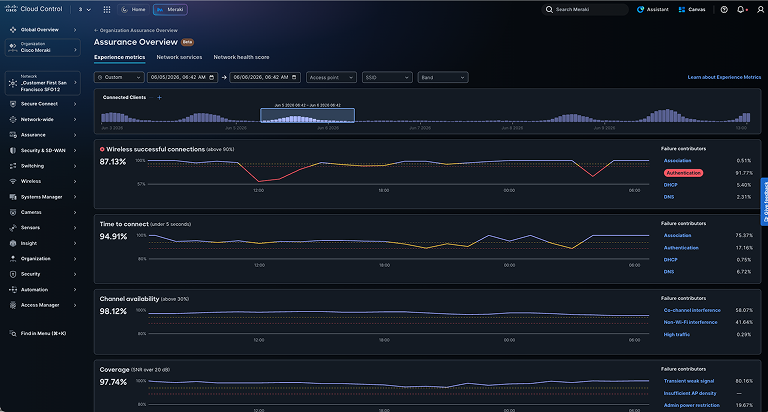Open Non-Wi-Fi interference contributor link
Viewport: 768px width, 412px height.
(690, 322)
